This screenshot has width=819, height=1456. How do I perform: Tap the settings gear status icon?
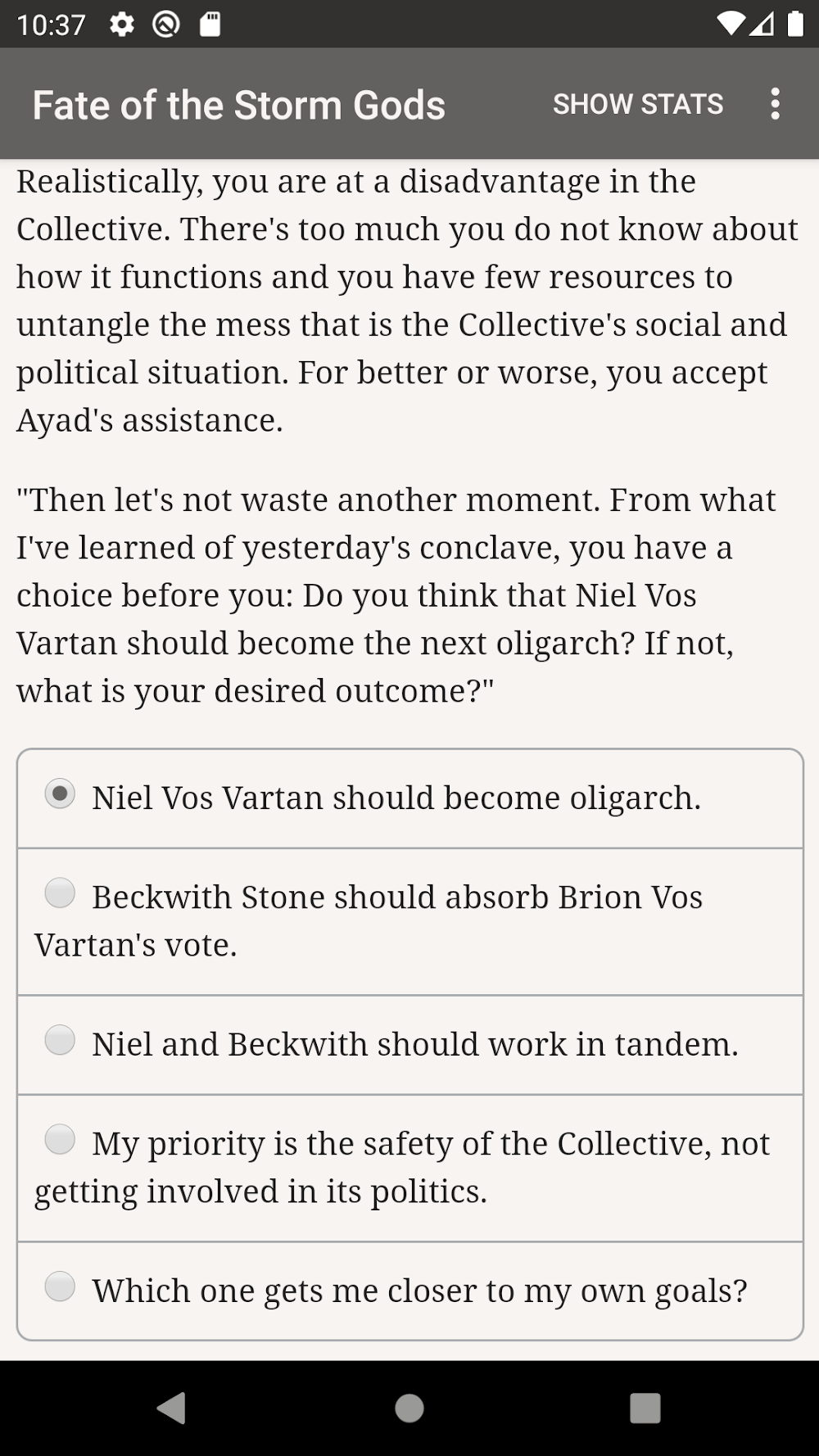(122, 25)
